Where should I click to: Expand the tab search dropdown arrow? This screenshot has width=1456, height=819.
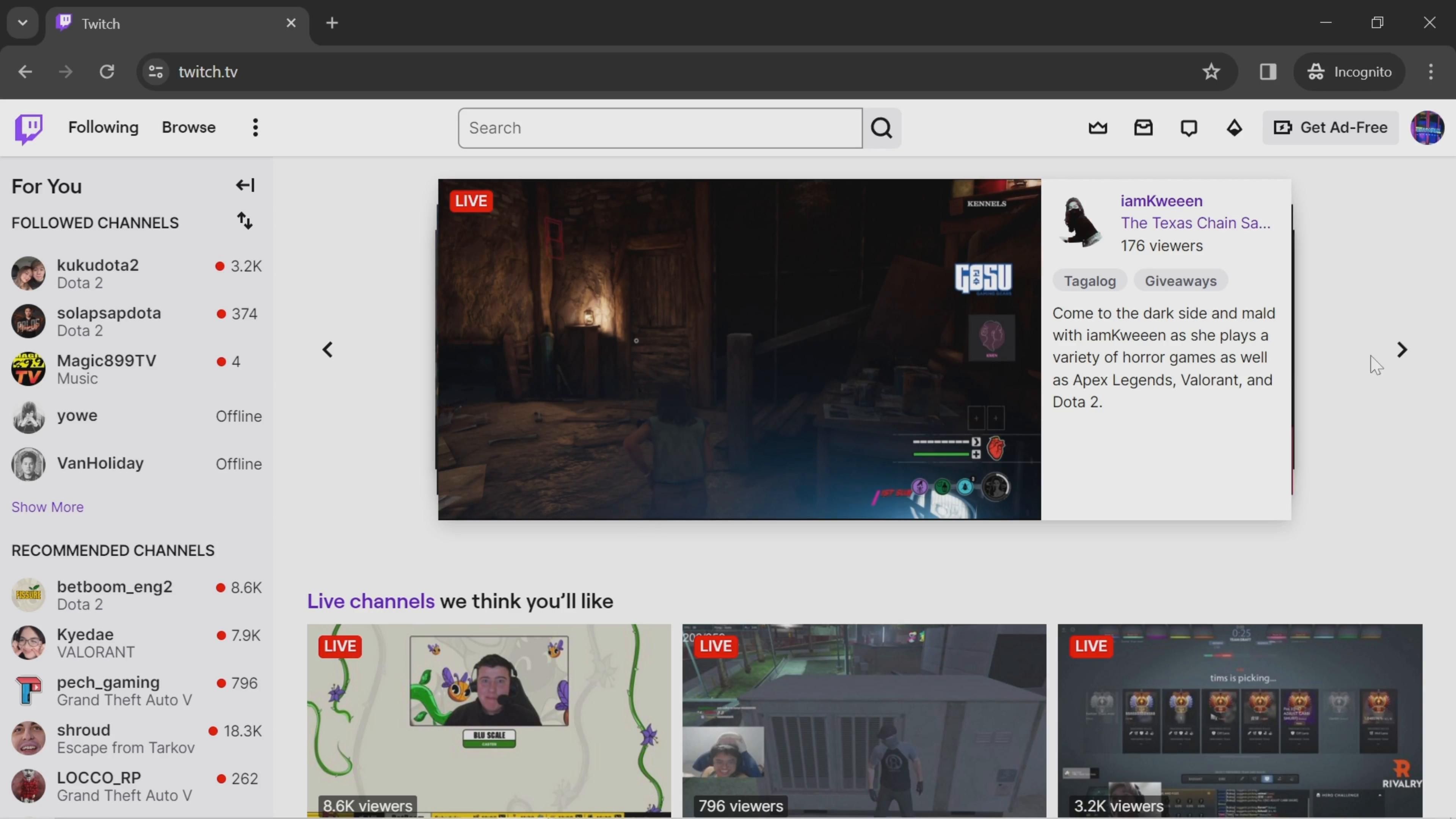click(x=23, y=23)
